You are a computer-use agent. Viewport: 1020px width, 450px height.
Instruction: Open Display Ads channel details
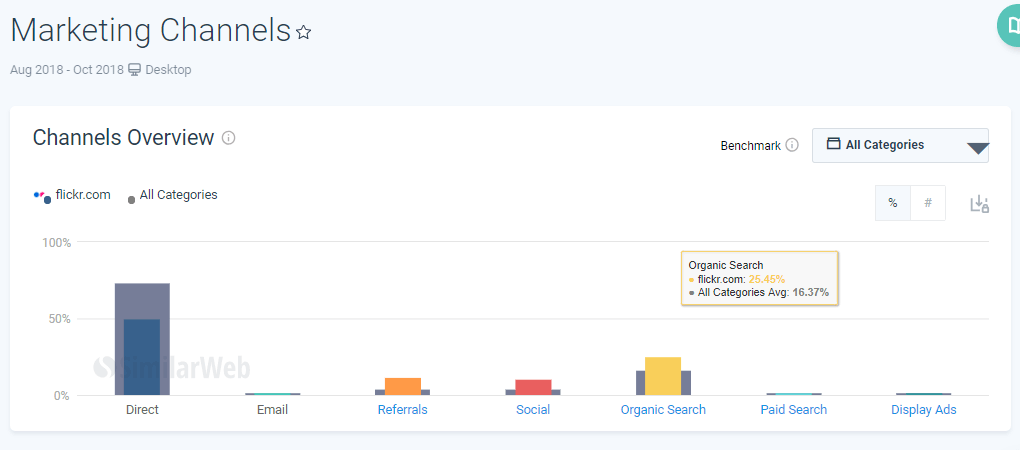click(923, 409)
